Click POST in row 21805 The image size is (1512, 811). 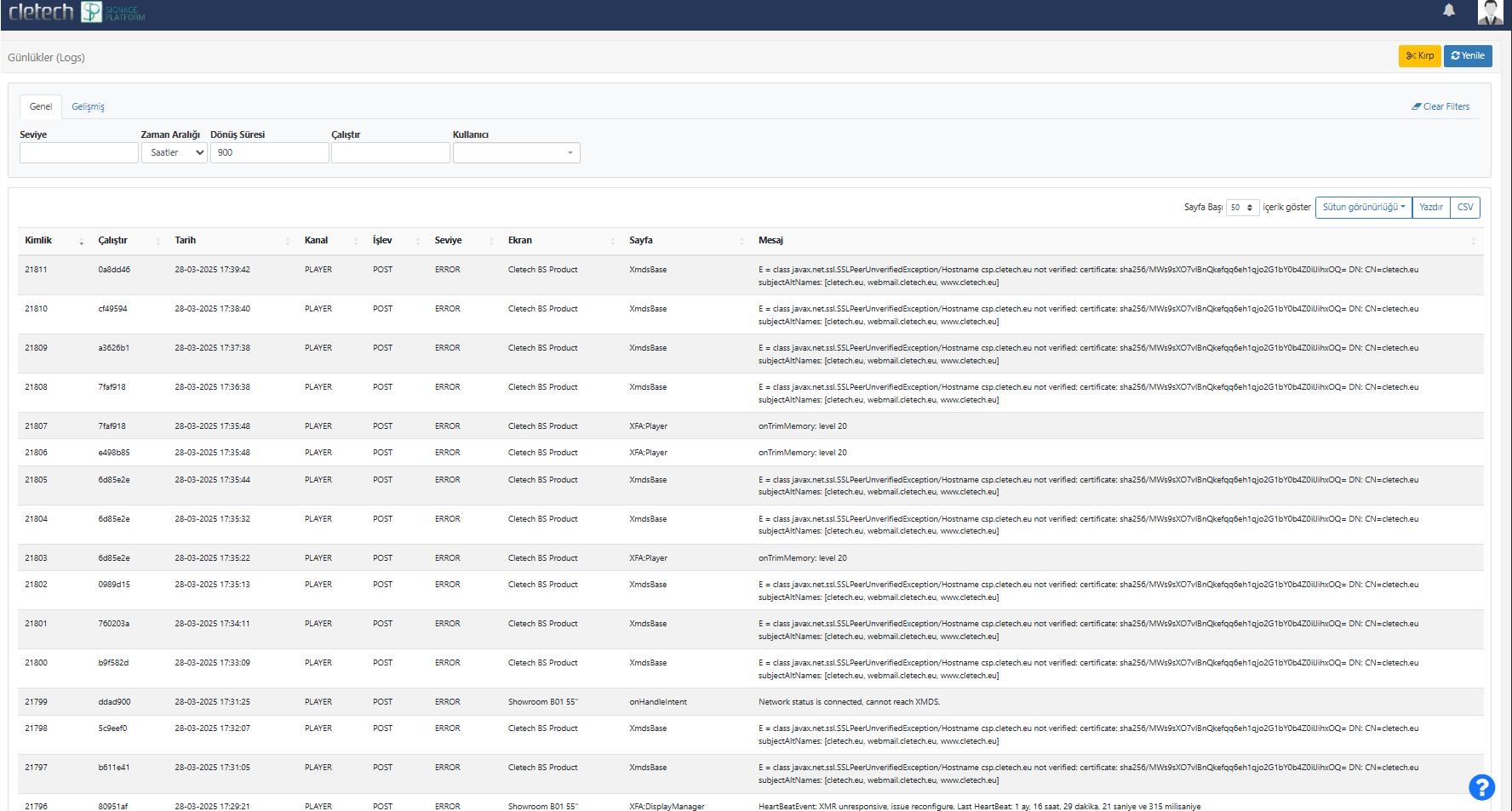click(382, 480)
